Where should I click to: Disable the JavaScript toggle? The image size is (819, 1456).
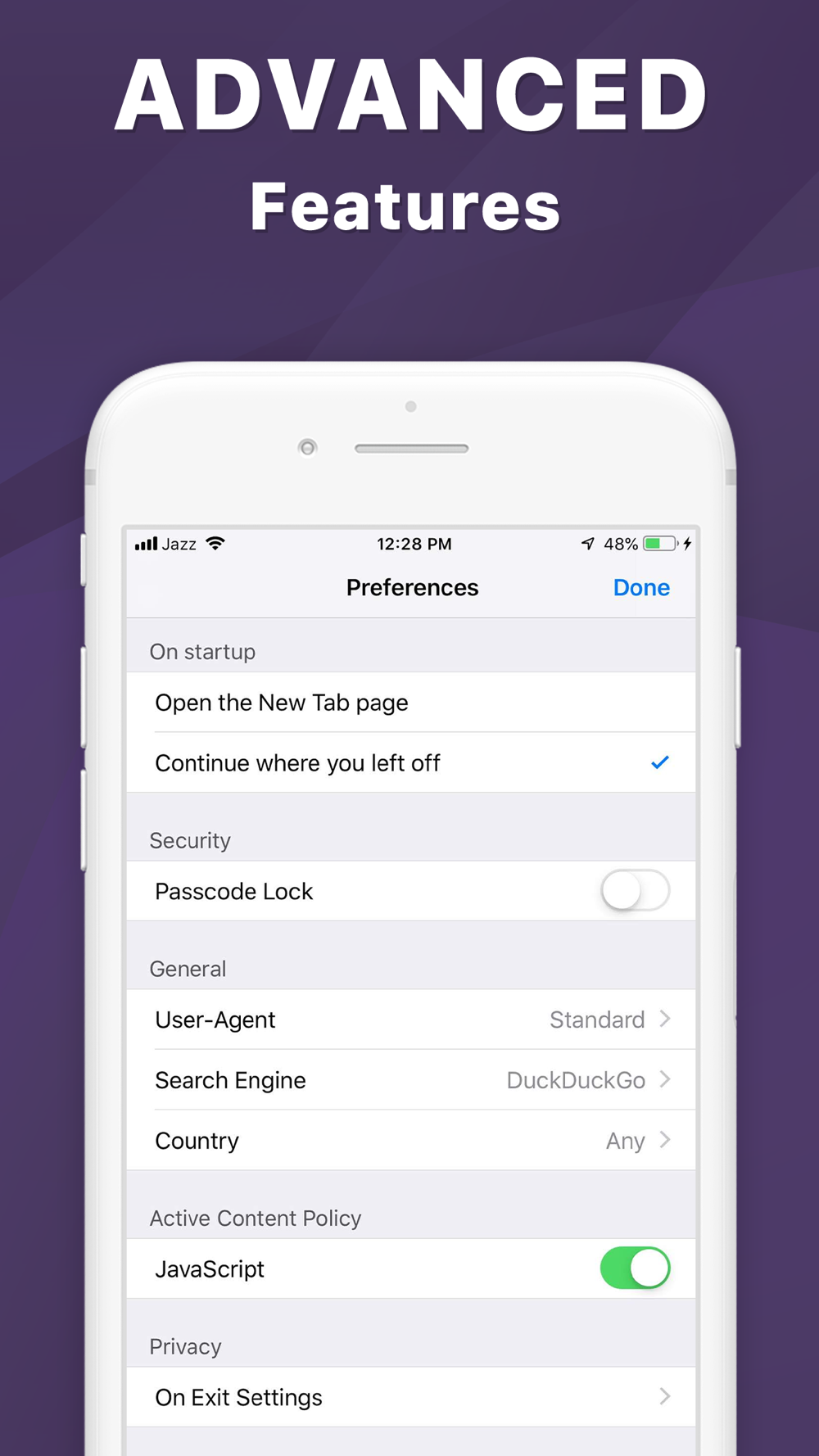pos(635,1268)
